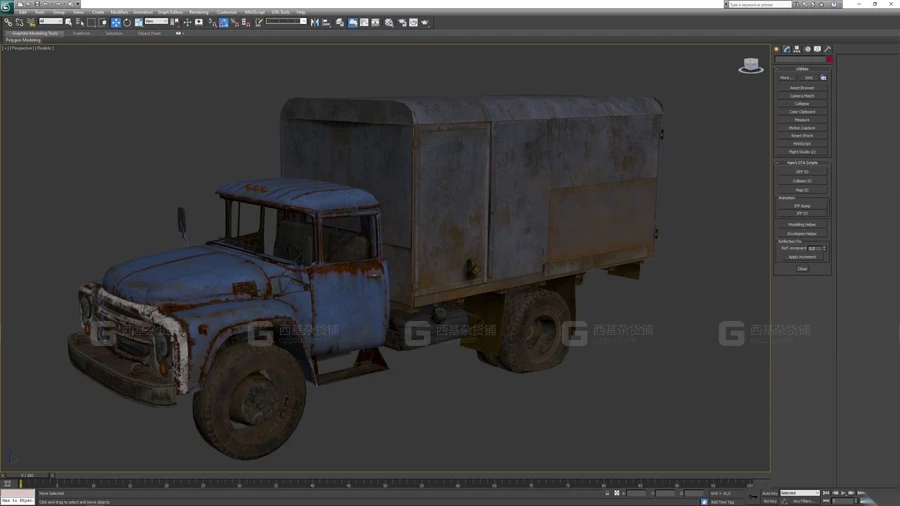Click the object color swatch
The width and height of the screenshot is (900, 506).
(x=830, y=59)
